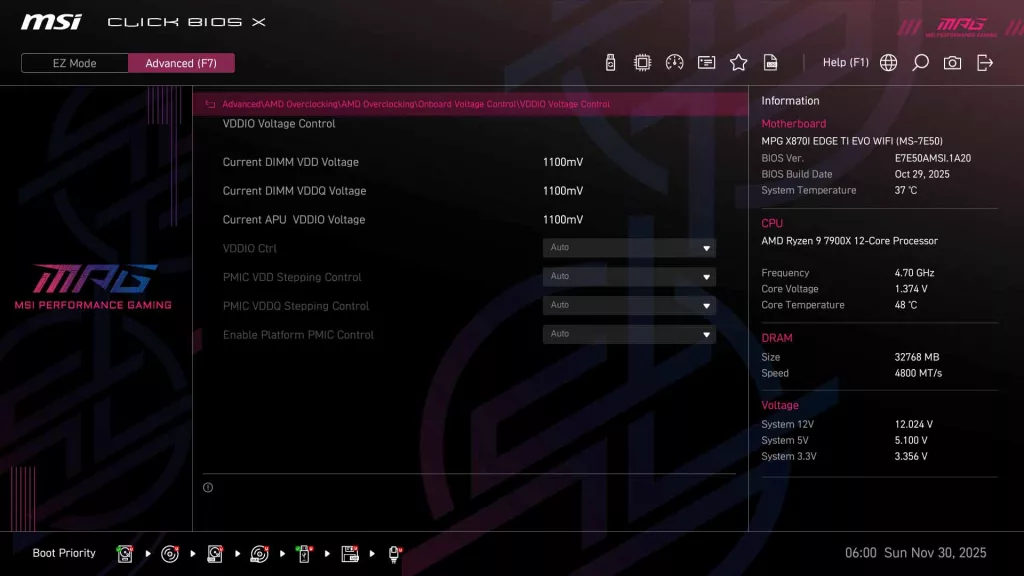Open the PMIC VDDQ Stepping Control dropdown
This screenshot has width=1024, height=576.
(629, 306)
